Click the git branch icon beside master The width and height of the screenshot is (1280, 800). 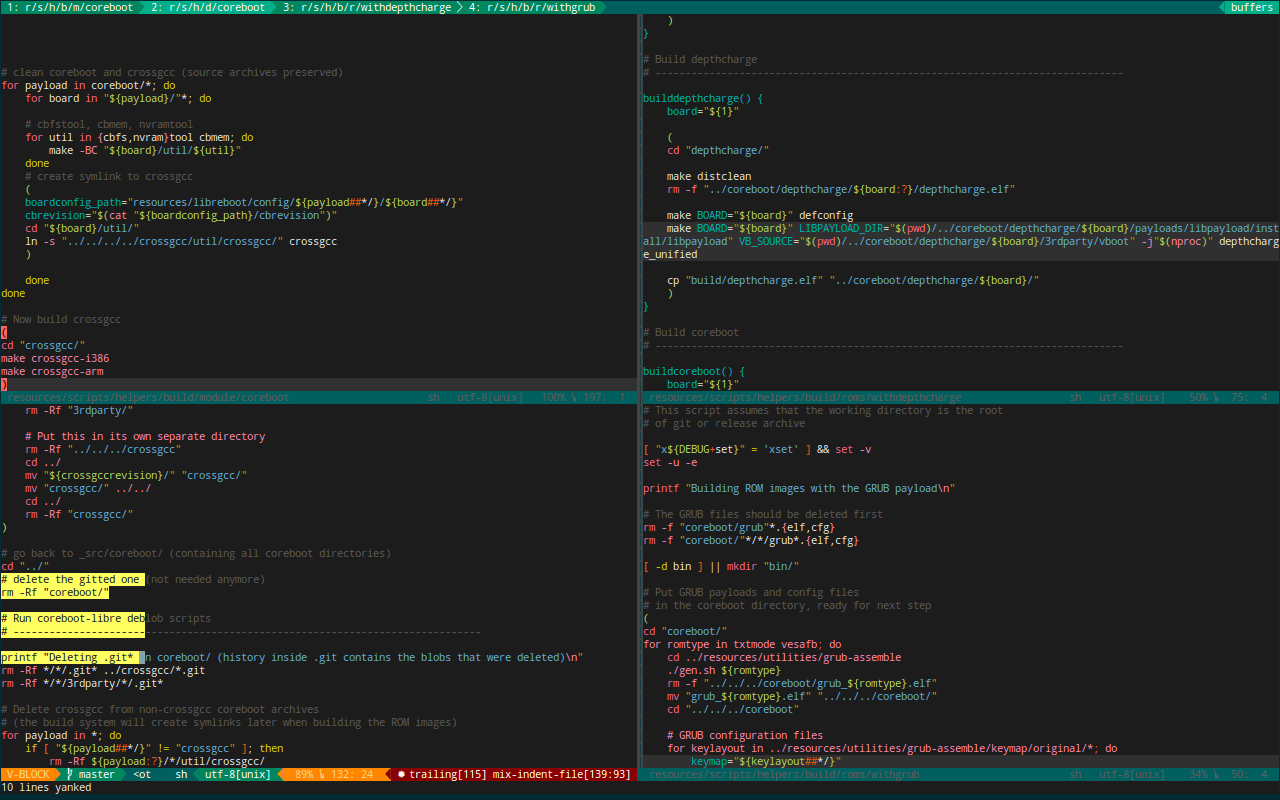point(72,774)
